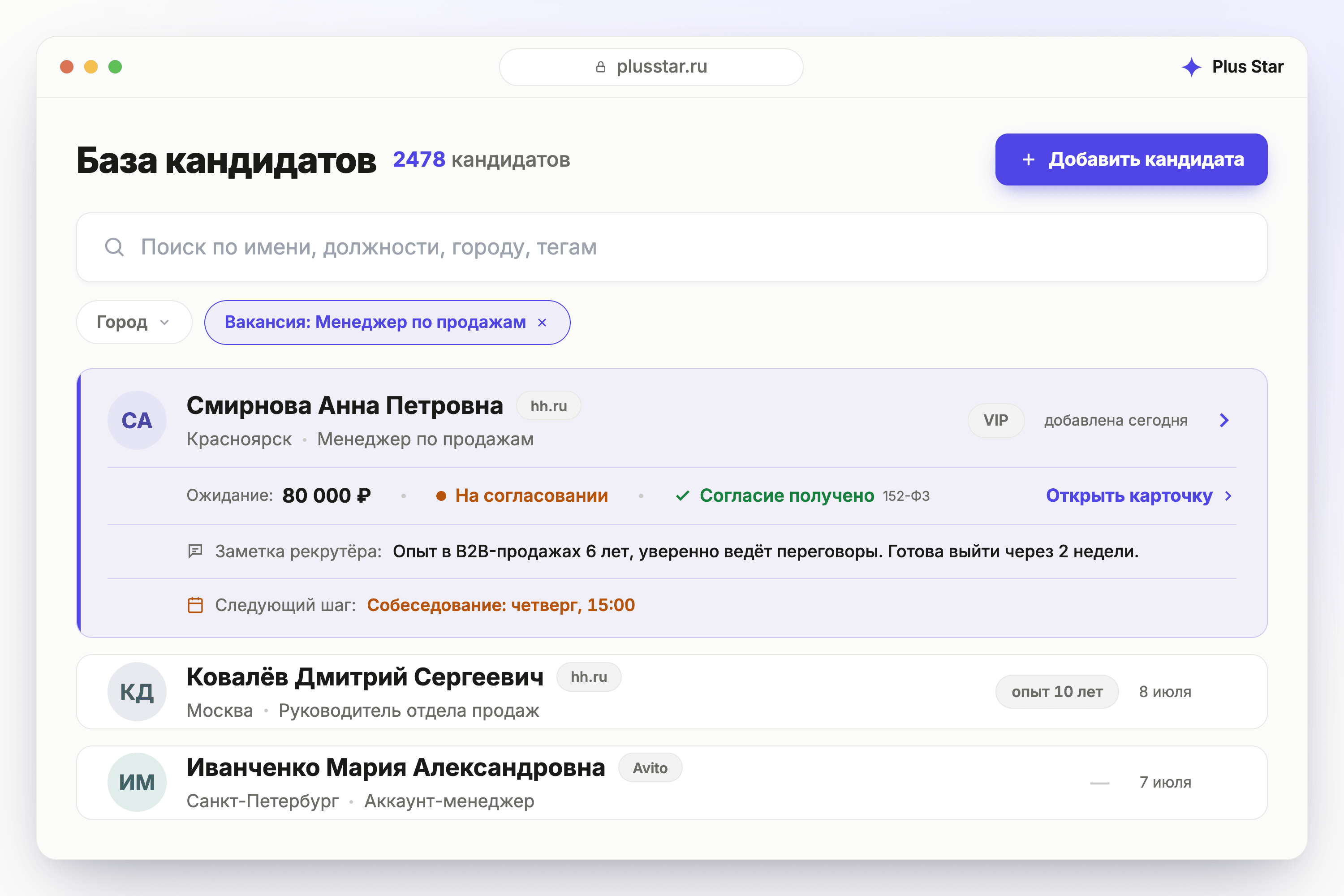
Task: Click Санкт-Петербург city text
Action: click(262, 801)
